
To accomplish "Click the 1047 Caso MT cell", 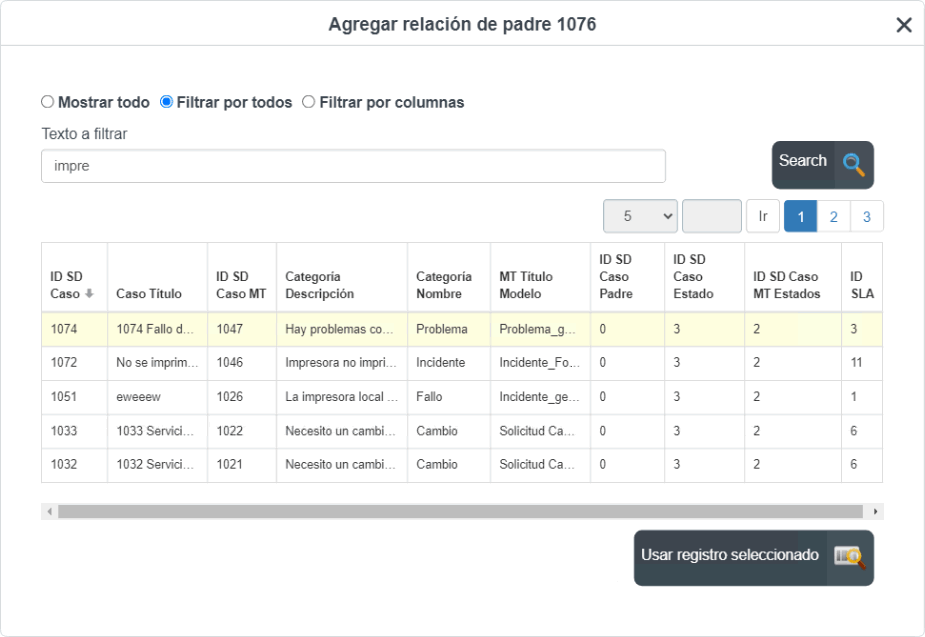I will click(242, 329).
